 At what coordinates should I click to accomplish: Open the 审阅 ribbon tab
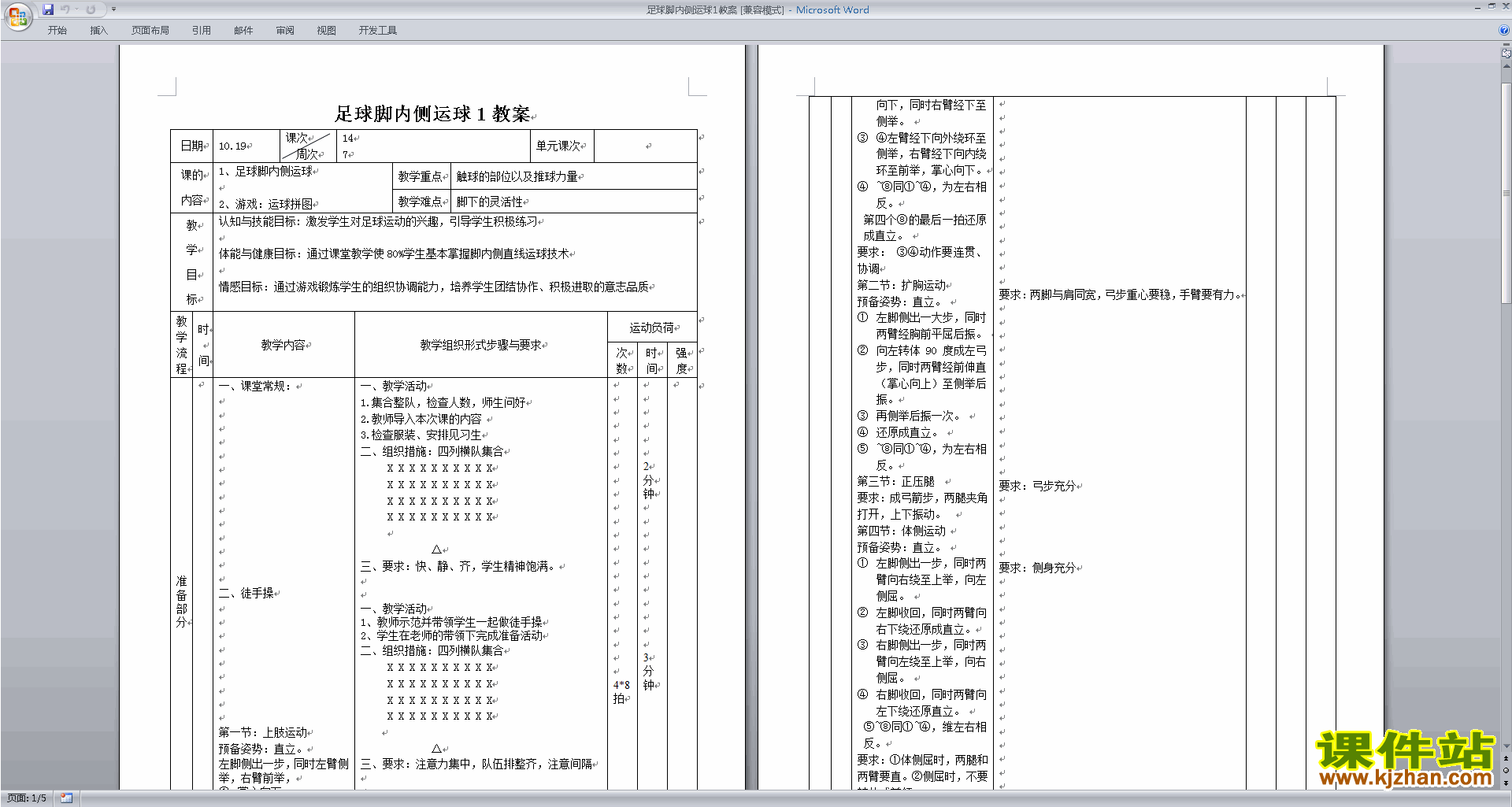click(x=285, y=30)
